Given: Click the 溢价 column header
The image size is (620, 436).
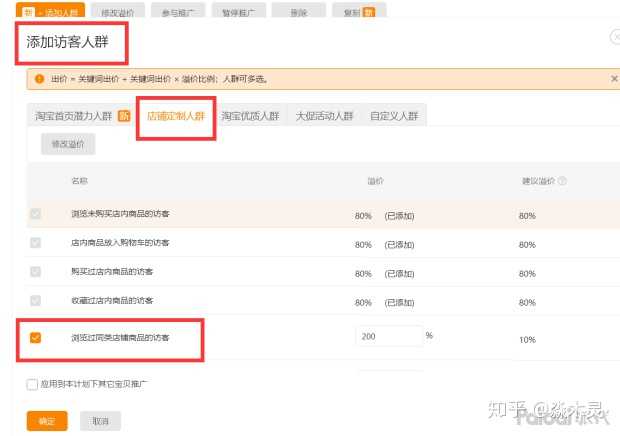Looking at the screenshot, I should tap(375, 181).
